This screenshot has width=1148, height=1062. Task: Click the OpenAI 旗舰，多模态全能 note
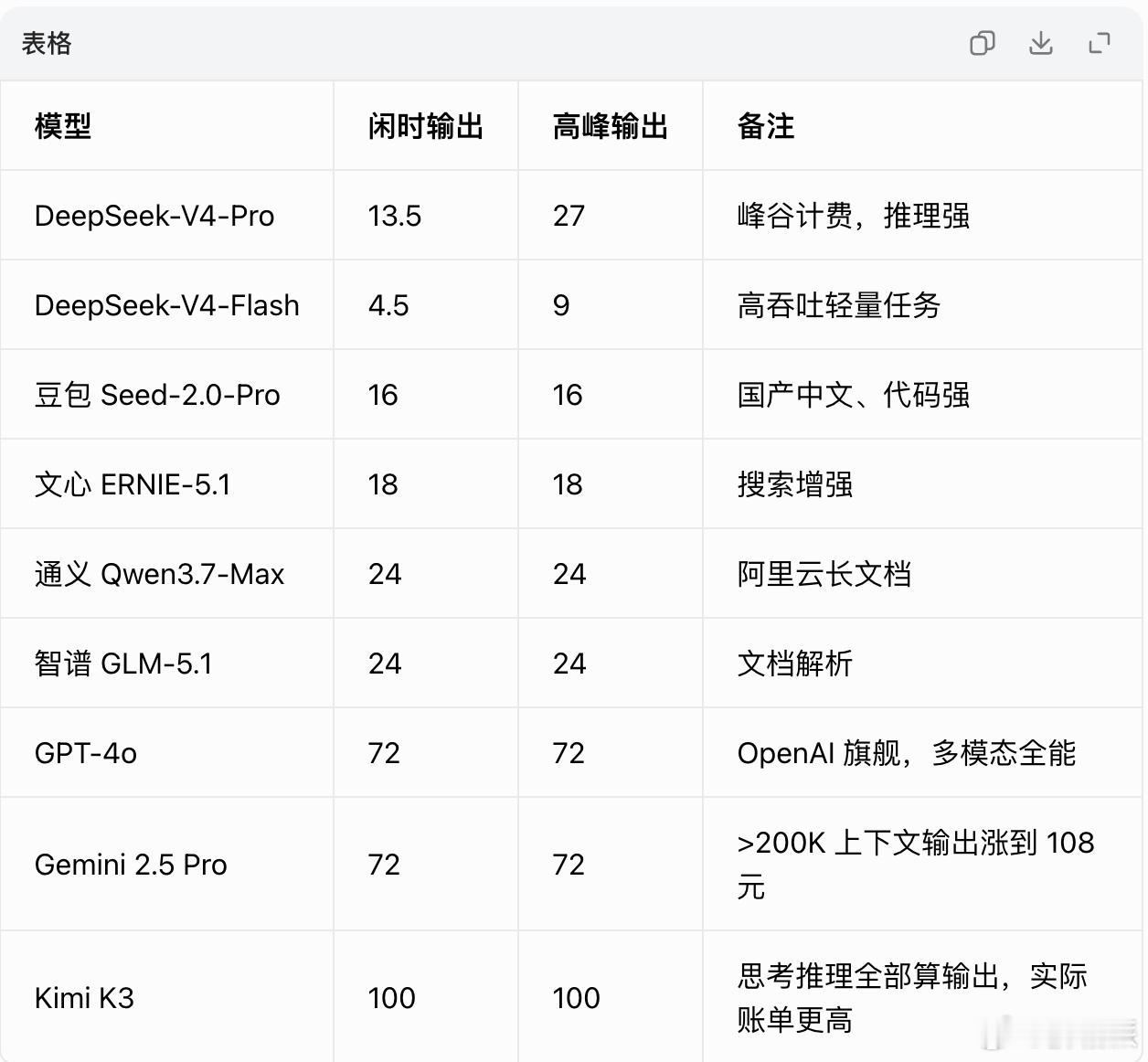pyautogui.click(x=907, y=753)
